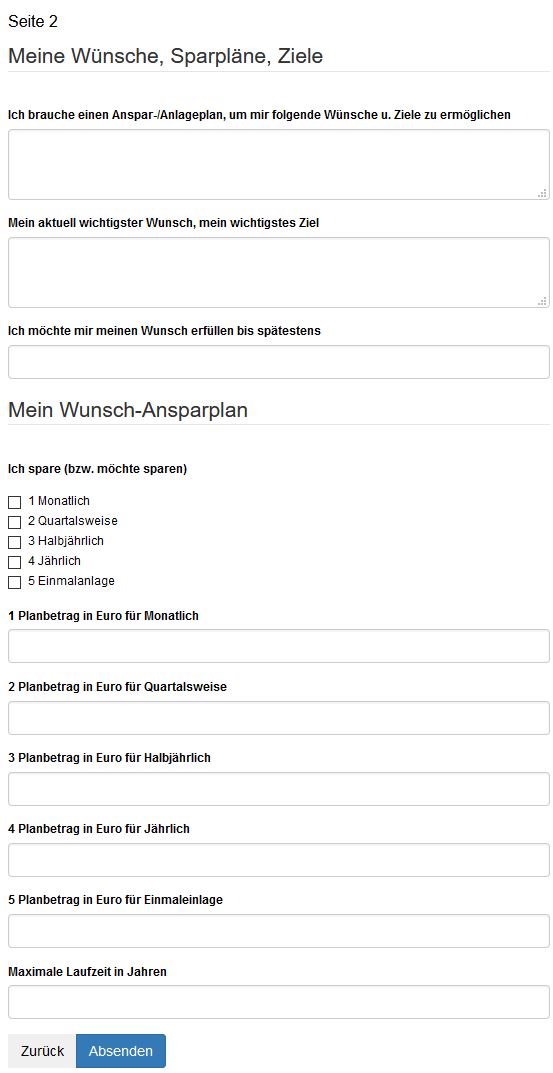Click the wichtigster Wunsch text area
Screen dimensions: 553x1073
tap(279, 272)
